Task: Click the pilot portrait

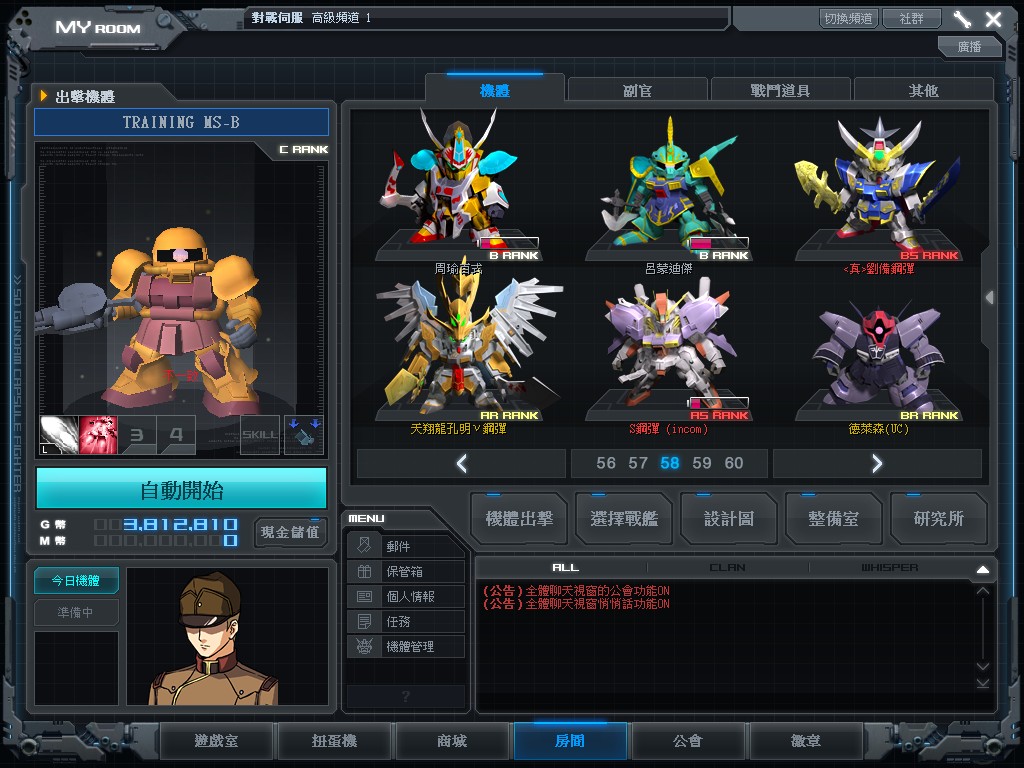Action: [x=227, y=637]
